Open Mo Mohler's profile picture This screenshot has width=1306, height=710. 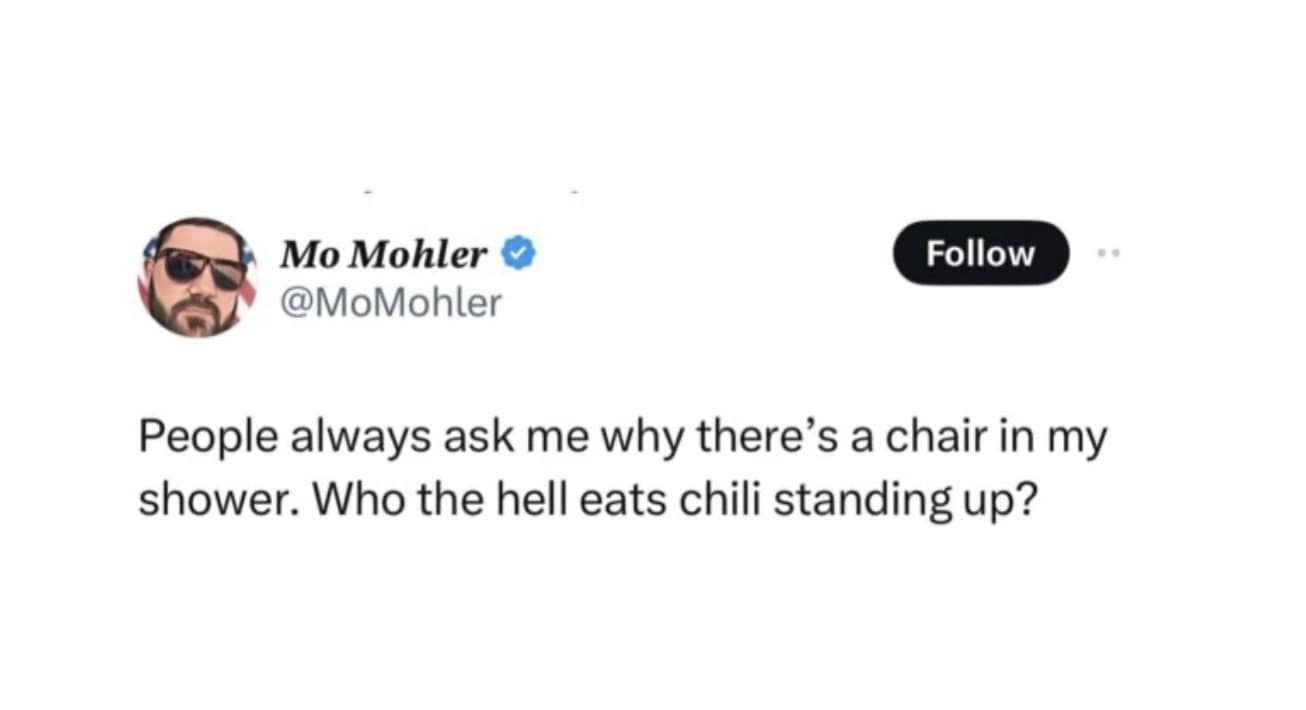tap(197, 277)
